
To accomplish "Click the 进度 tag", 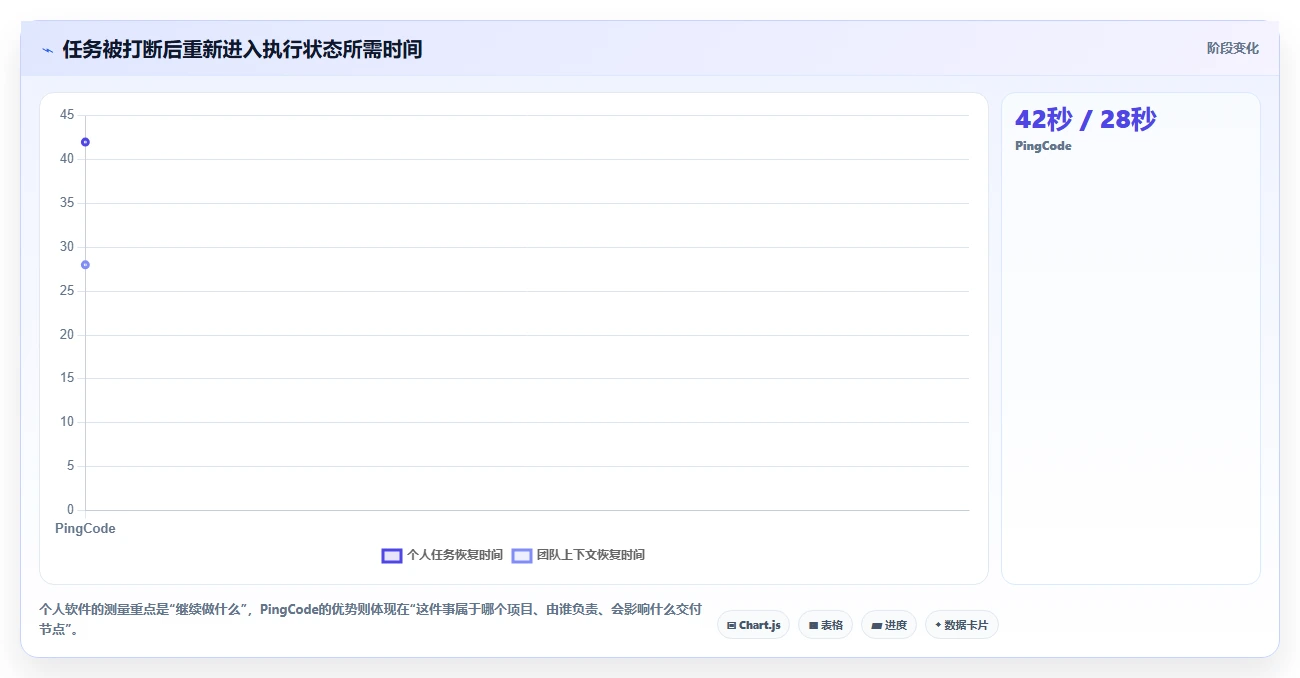I will pyautogui.click(x=889, y=625).
